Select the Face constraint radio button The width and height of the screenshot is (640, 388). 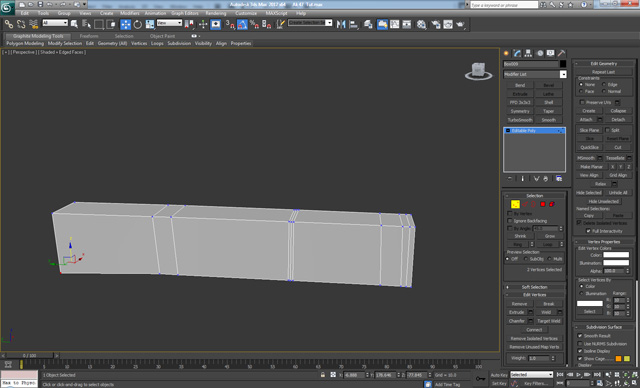tap(581, 91)
